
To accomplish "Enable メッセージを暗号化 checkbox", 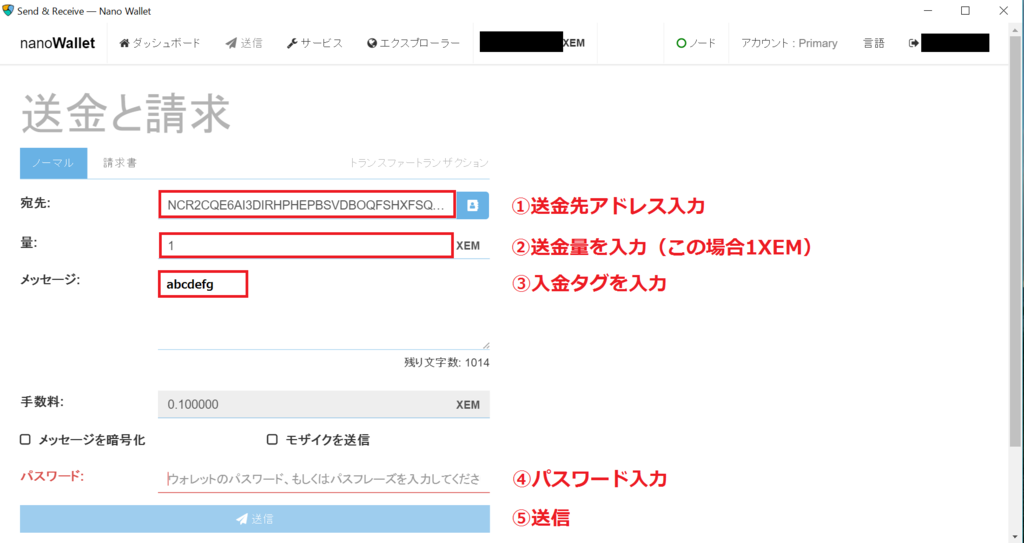I will 25,440.
